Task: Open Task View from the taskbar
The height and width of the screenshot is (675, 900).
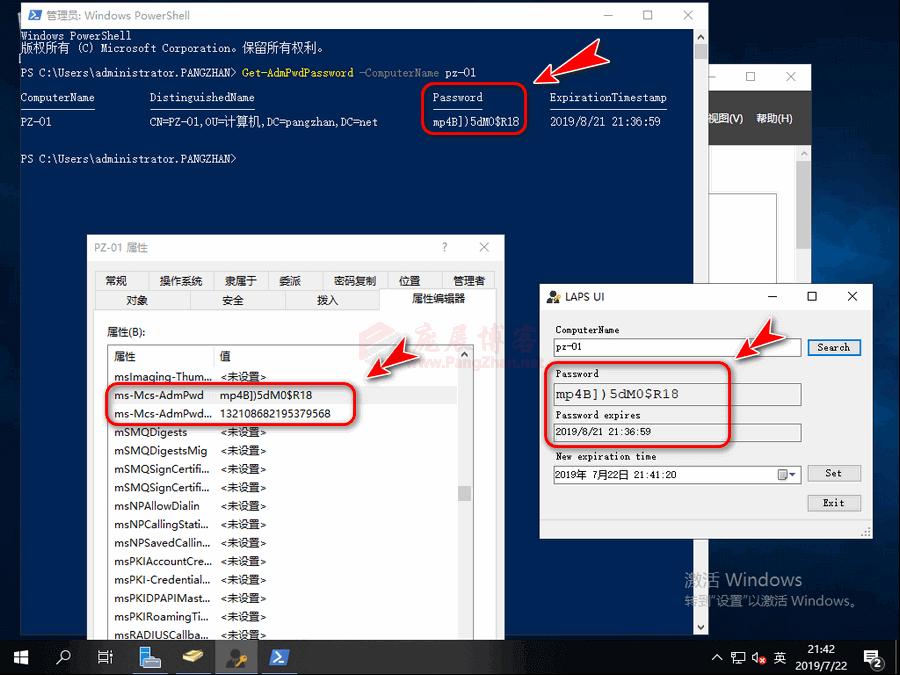Action: [x=105, y=657]
